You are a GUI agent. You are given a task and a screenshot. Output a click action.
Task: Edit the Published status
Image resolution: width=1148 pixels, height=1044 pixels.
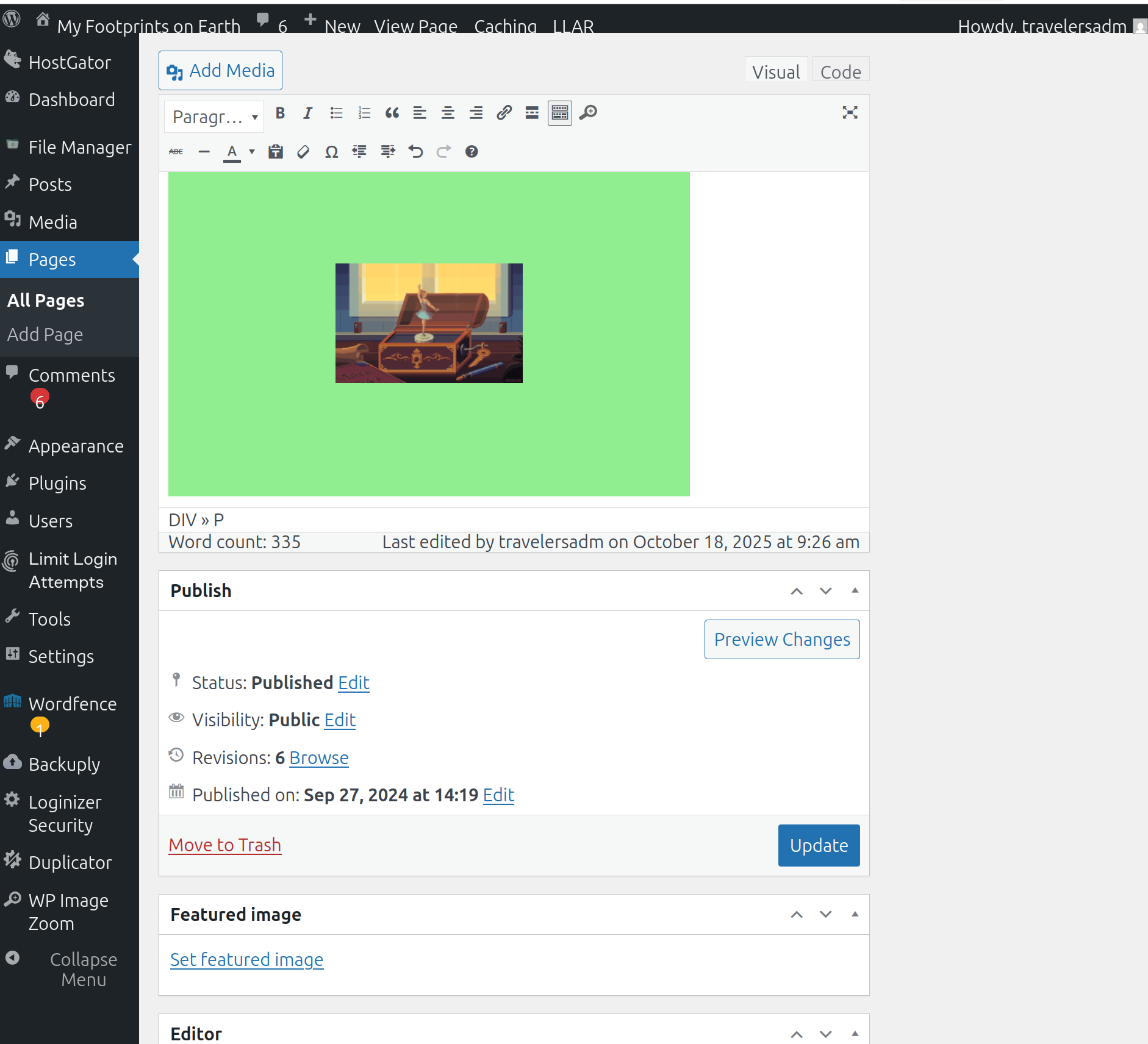(x=354, y=683)
